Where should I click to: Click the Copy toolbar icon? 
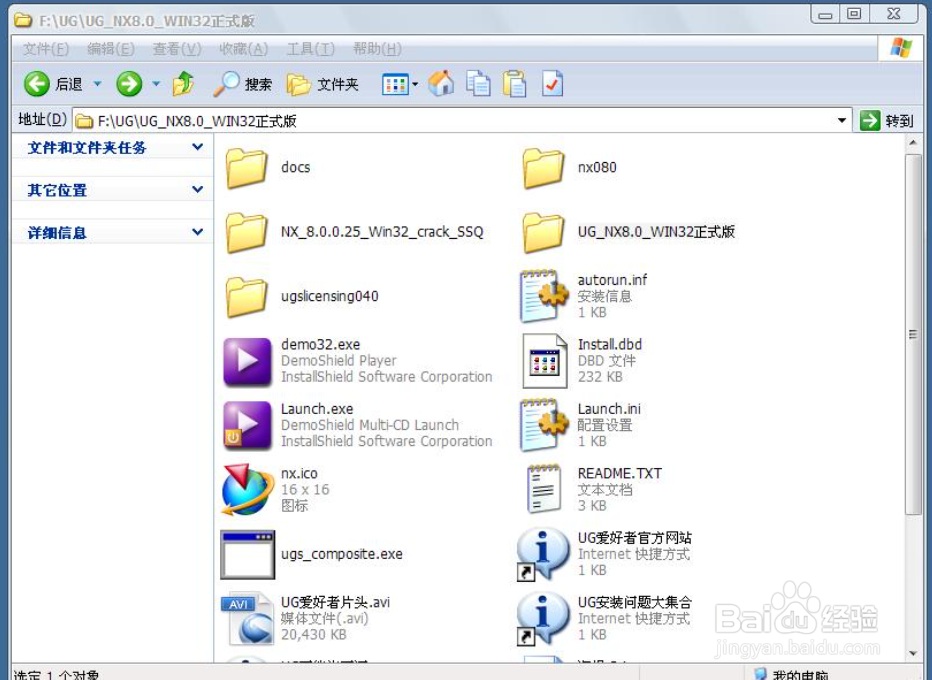click(x=478, y=84)
